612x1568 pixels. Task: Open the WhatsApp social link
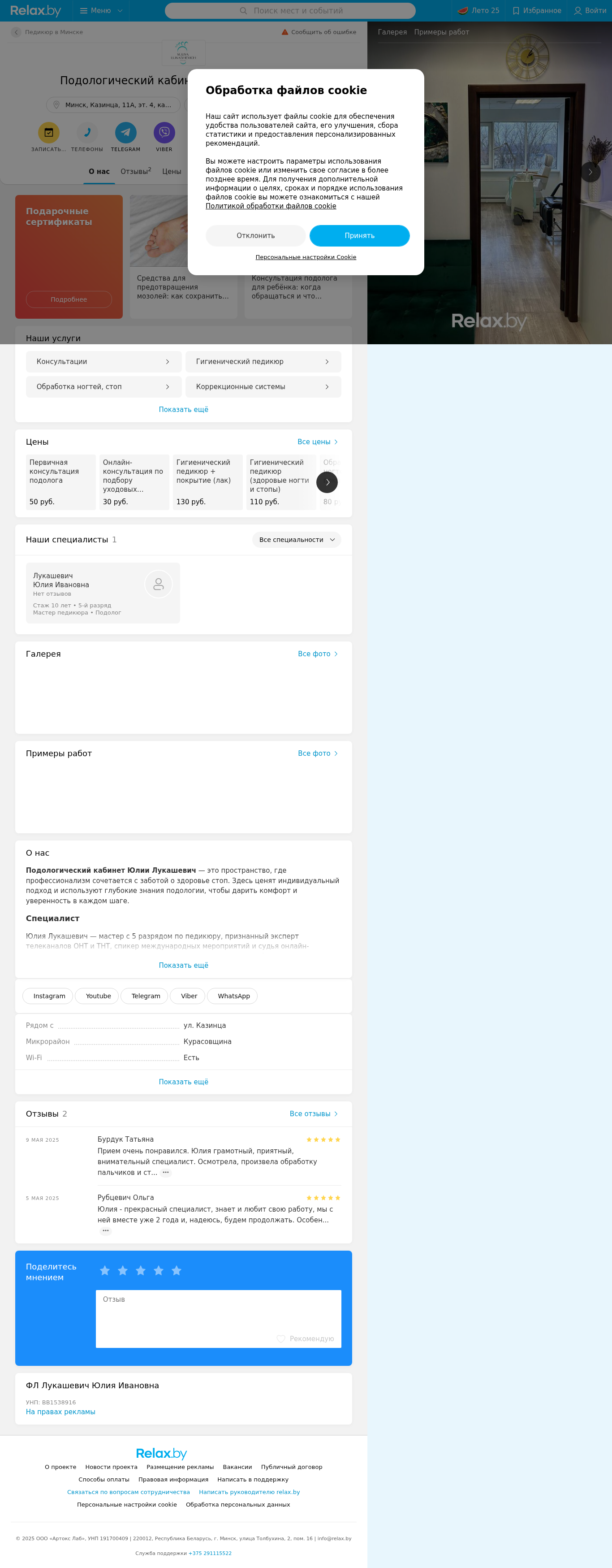[x=233, y=996]
